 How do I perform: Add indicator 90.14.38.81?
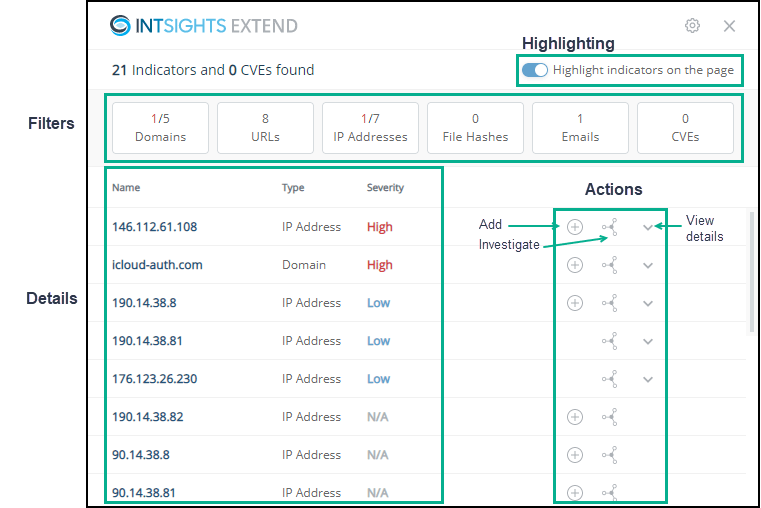575,492
